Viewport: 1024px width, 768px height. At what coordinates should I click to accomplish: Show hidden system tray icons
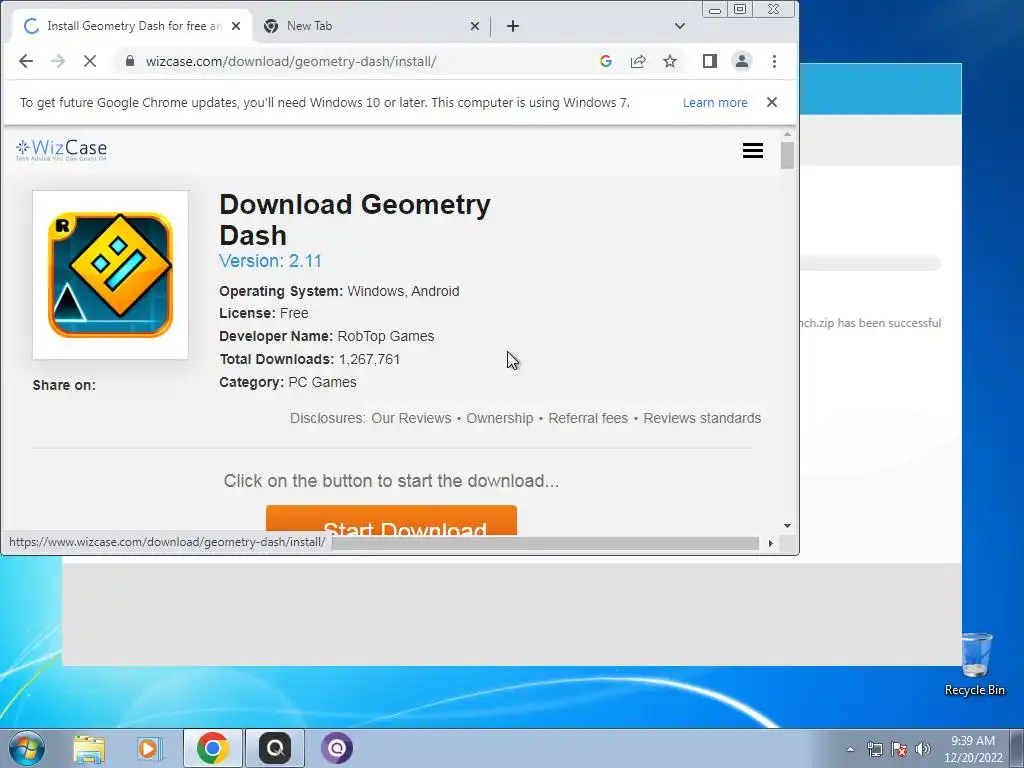coord(850,750)
